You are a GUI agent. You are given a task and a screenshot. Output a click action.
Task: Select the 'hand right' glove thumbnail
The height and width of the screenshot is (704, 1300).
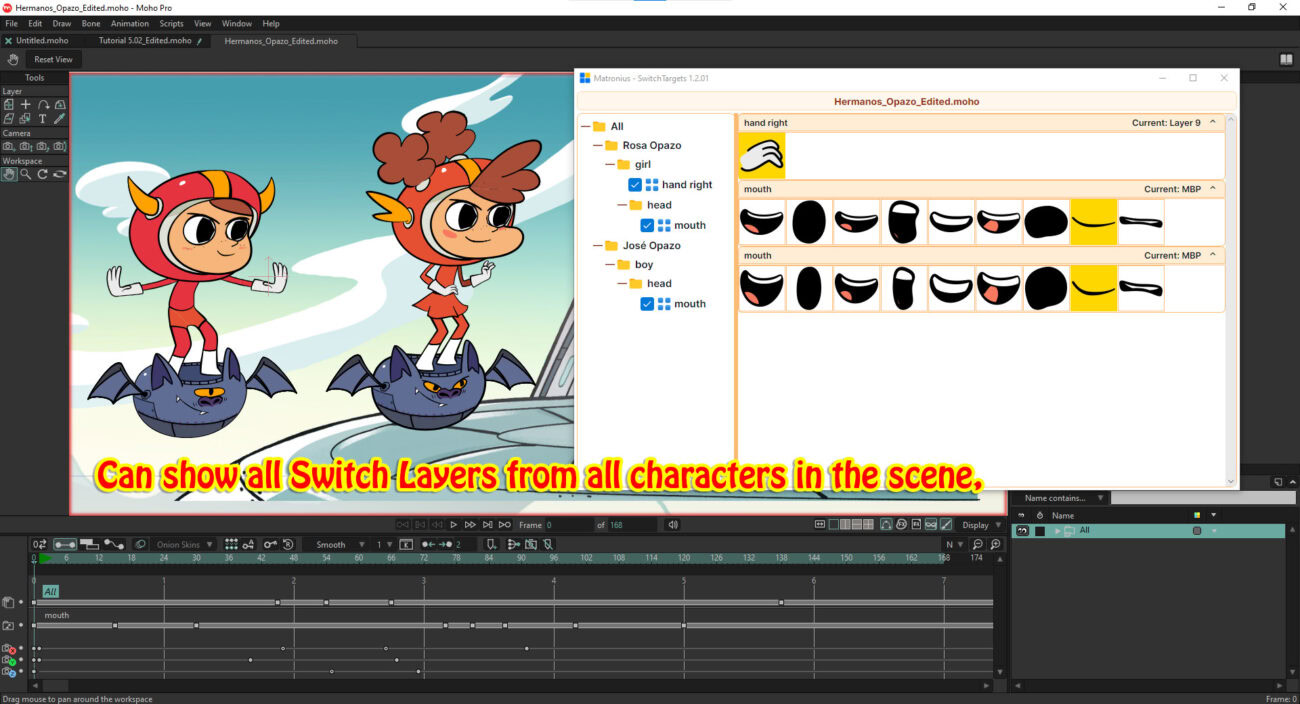[x=763, y=156]
